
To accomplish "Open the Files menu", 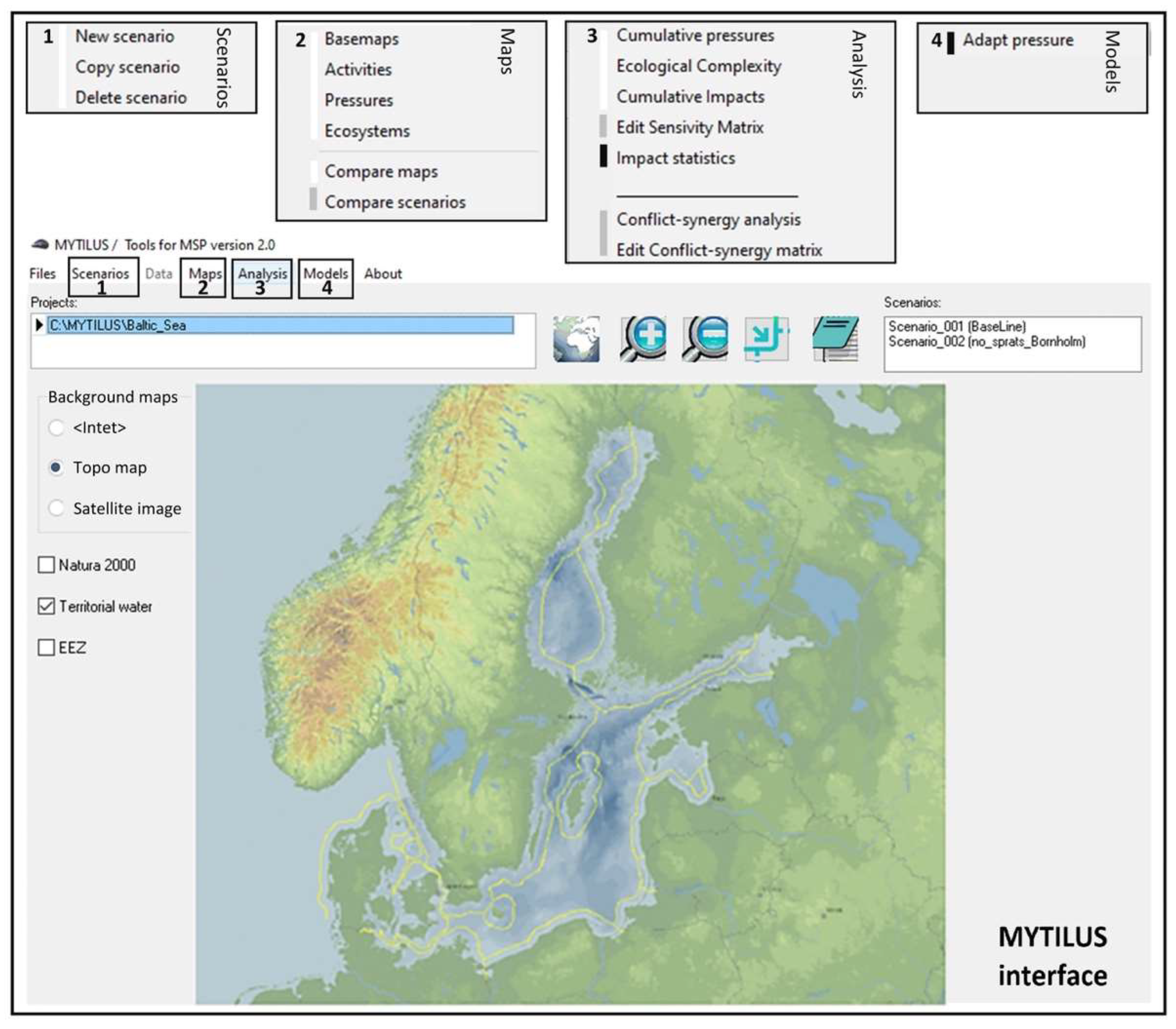I will click(x=43, y=274).
